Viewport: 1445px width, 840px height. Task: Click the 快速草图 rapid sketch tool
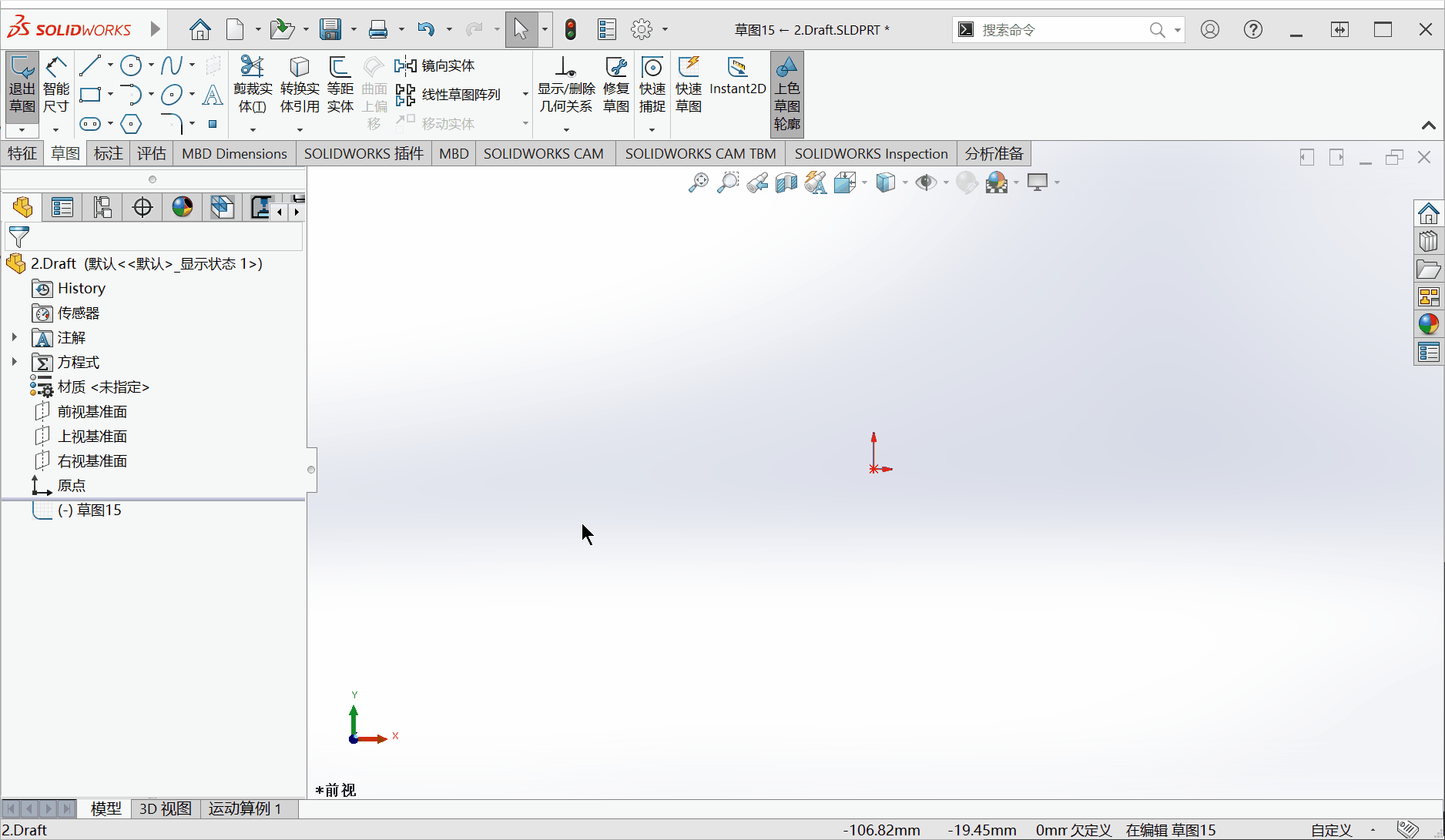tap(689, 85)
